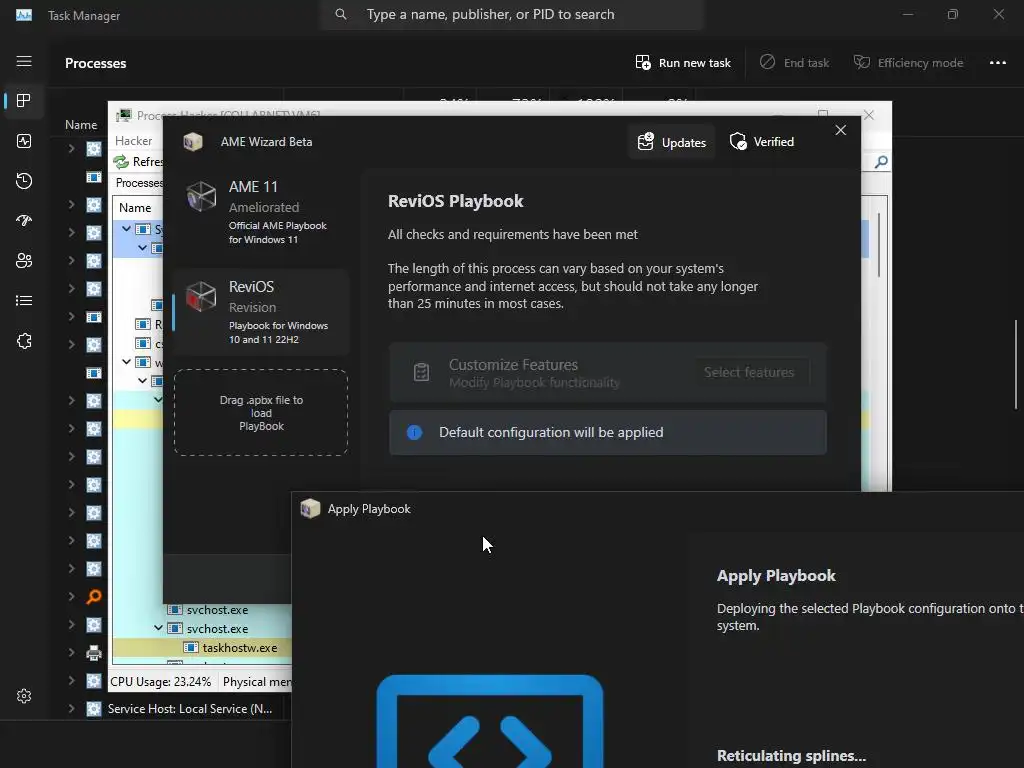
Task: Expand Service Host: Local Service row
Action: click(x=71, y=709)
